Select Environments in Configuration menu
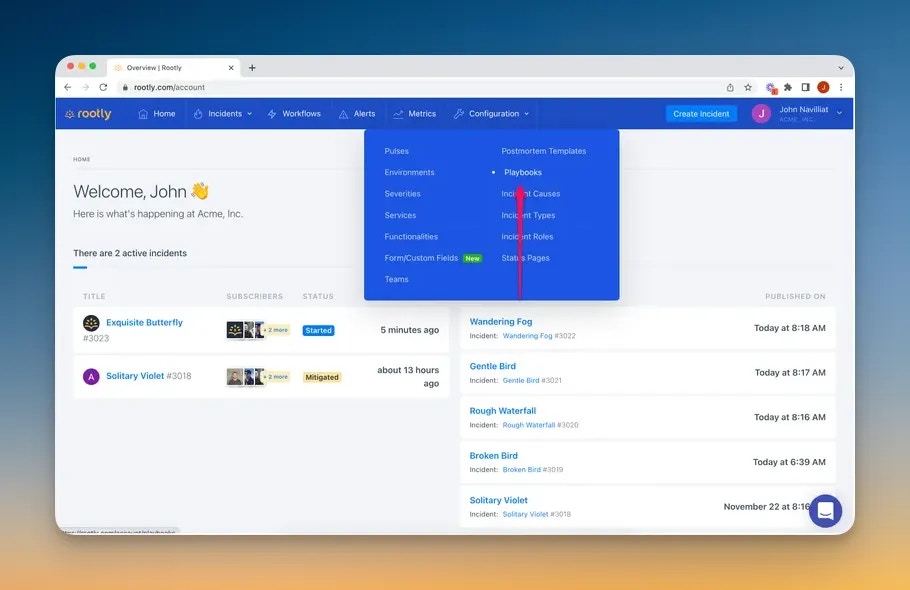910x590 pixels. [x=409, y=172]
